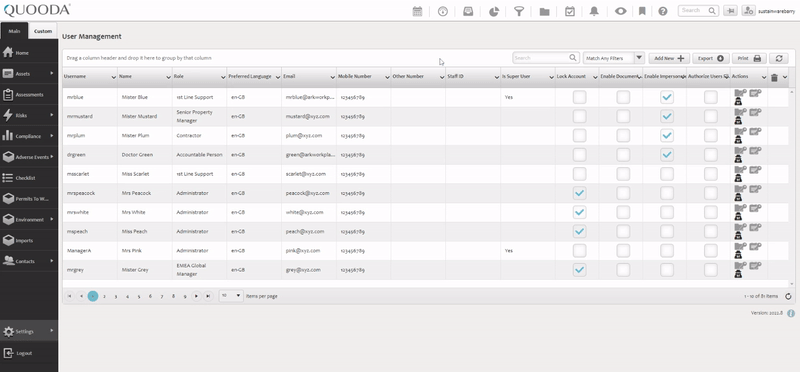Go to last page in pager
The height and width of the screenshot is (372, 800).
[208, 296]
